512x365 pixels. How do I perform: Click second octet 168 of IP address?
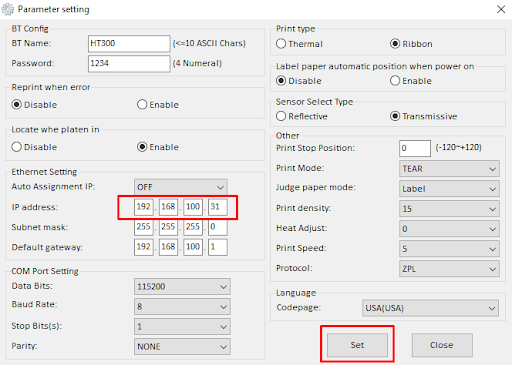pos(168,207)
